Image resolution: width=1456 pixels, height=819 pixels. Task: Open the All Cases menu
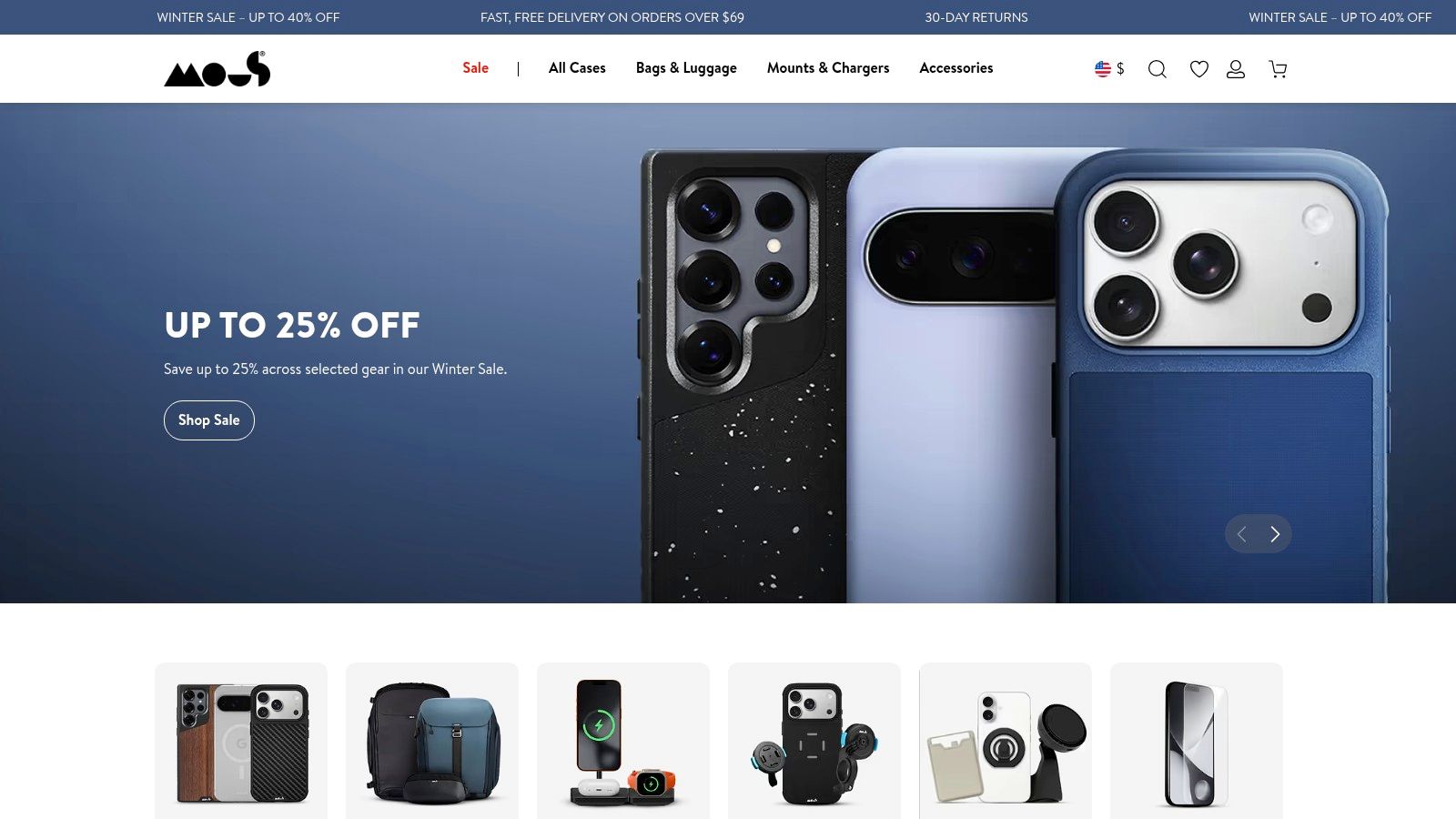pyautogui.click(x=577, y=68)
